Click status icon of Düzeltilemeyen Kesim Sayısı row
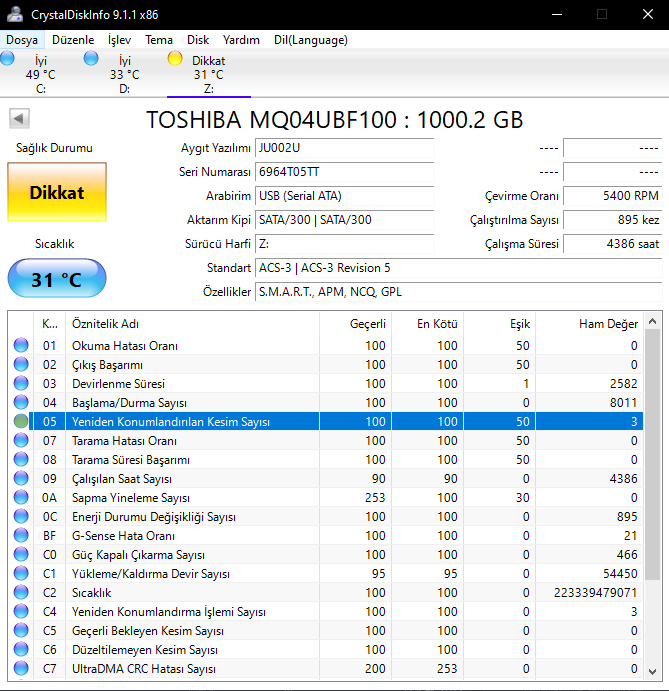The image size is (669, 691). point(21,649)
